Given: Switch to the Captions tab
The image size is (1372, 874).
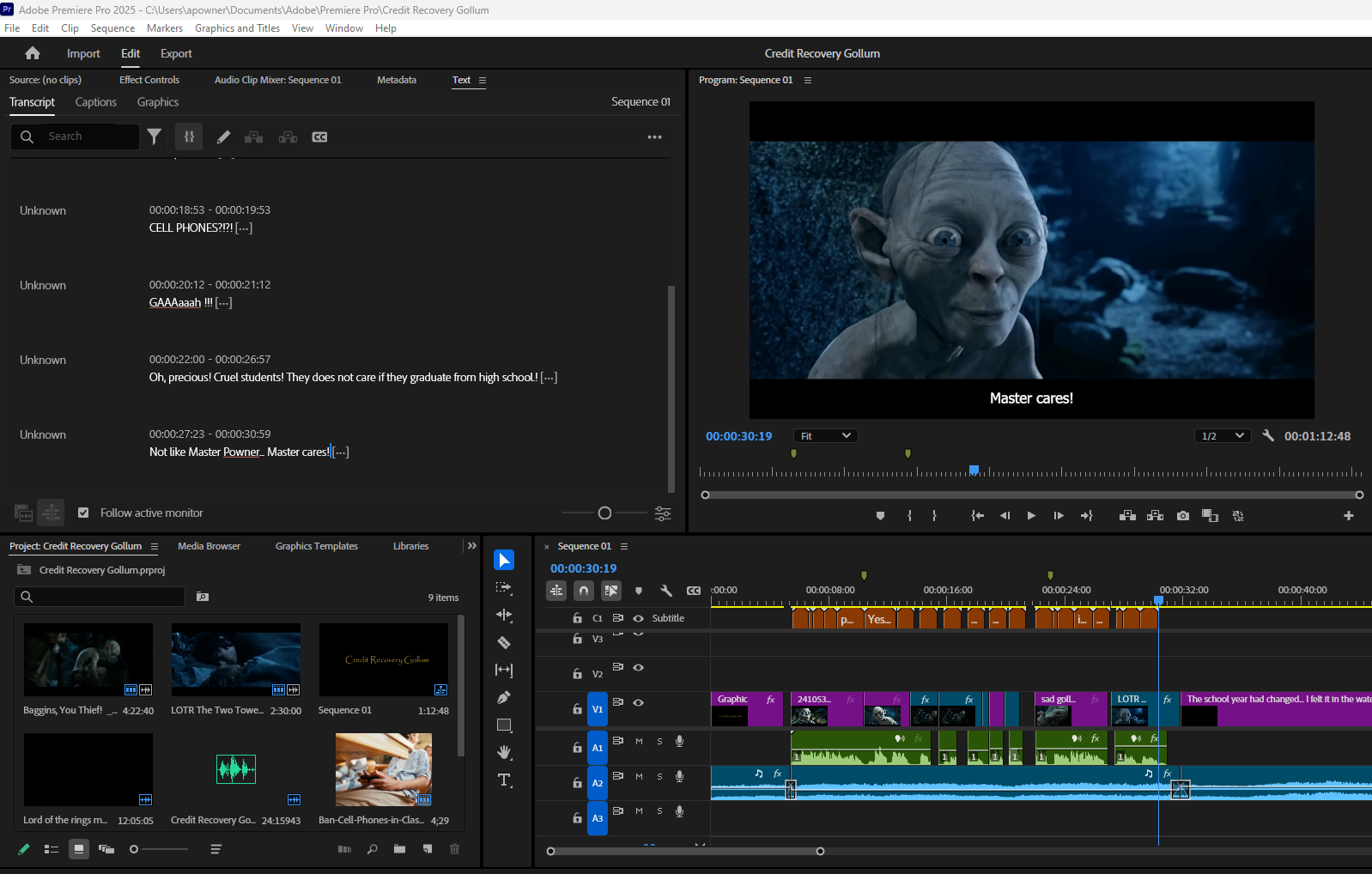Looking at the screenshot, I should [x=95, y=102].
